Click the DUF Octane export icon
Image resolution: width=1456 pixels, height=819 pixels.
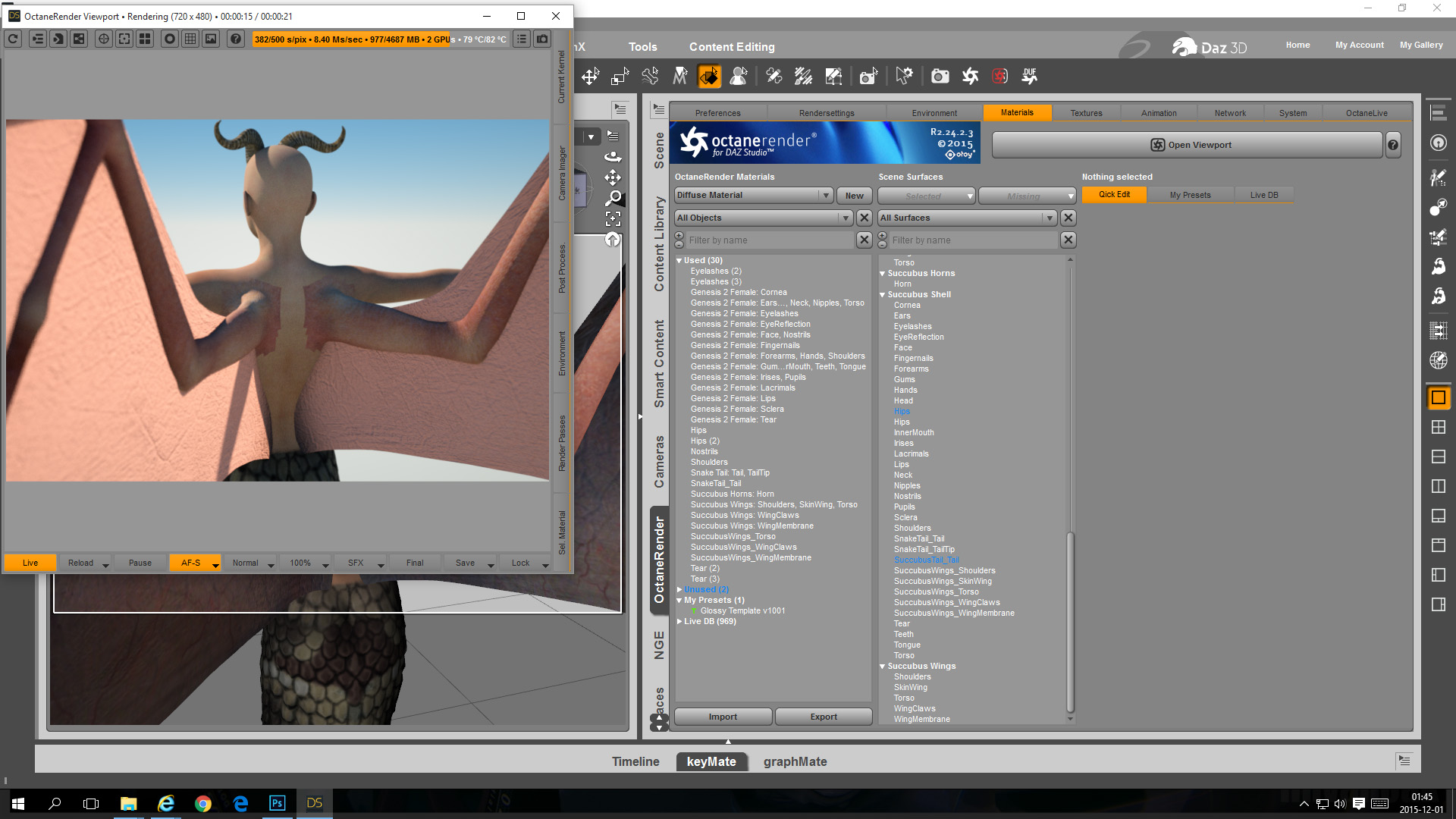coord(1029,76)
